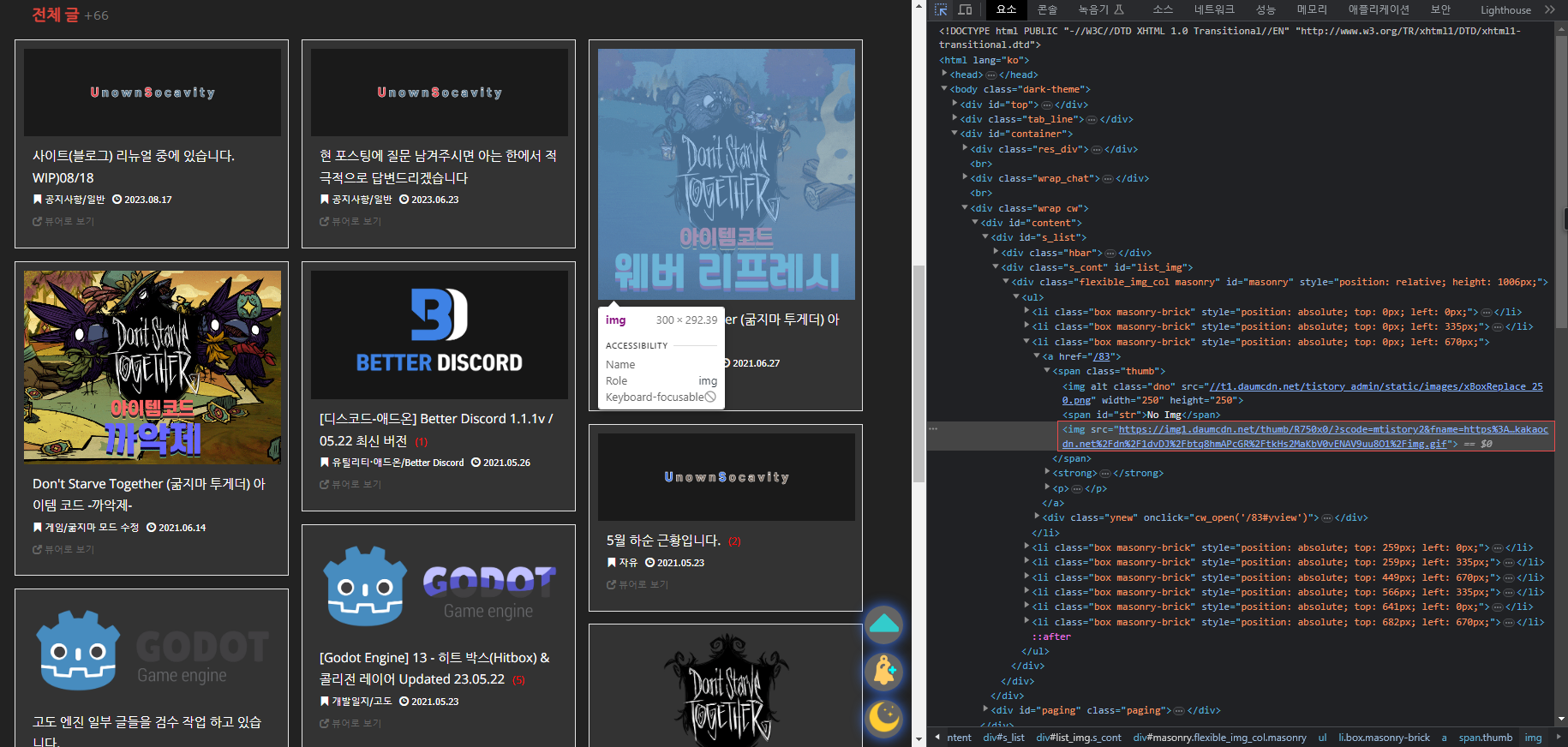Collapse the span class="thumb" node
Viewport: 1568px width, 747px height.
point(1047,370)
